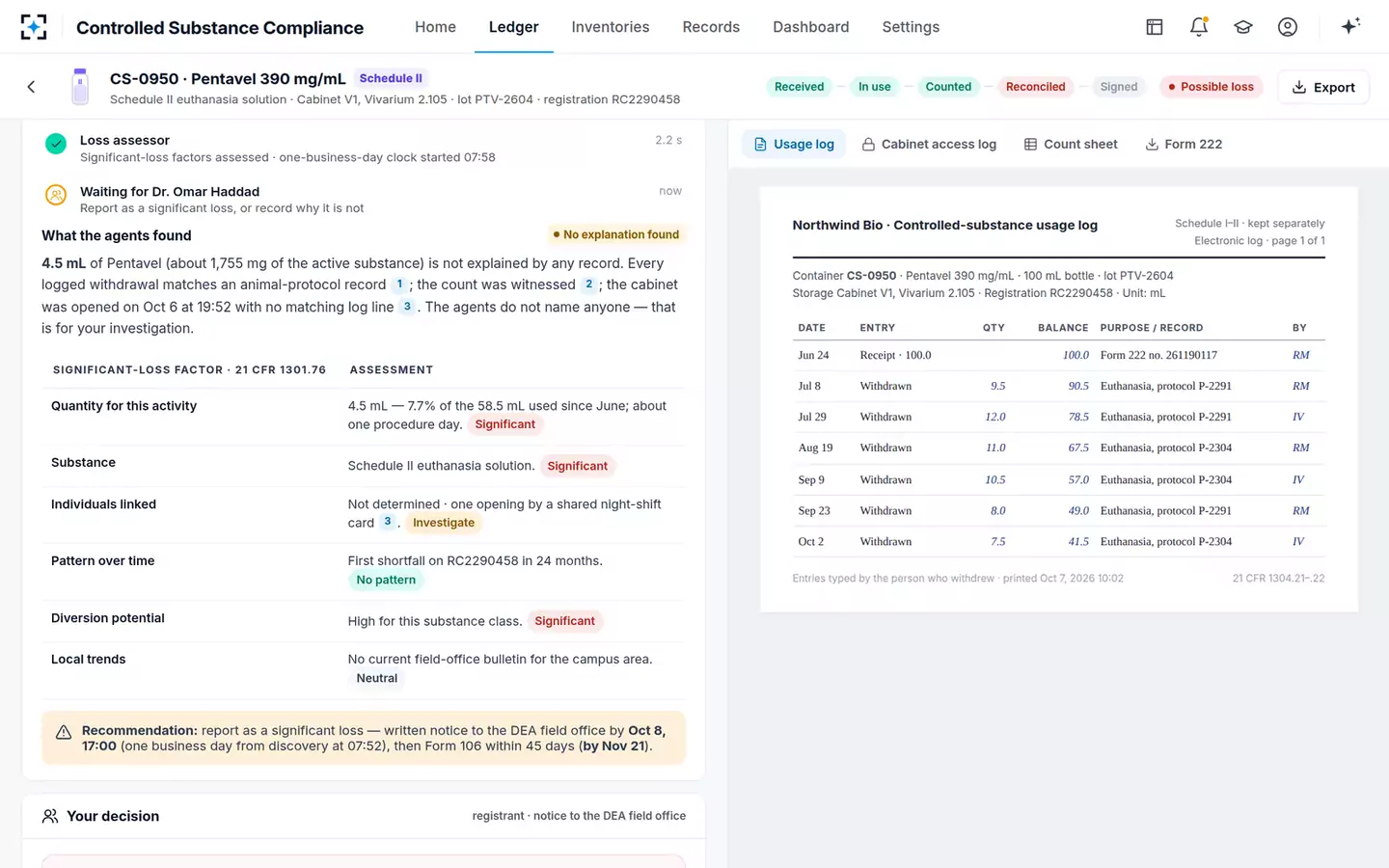This screenshot has width=1389, height=868.
Task: Download Form 222
Action: [1184, 145]
